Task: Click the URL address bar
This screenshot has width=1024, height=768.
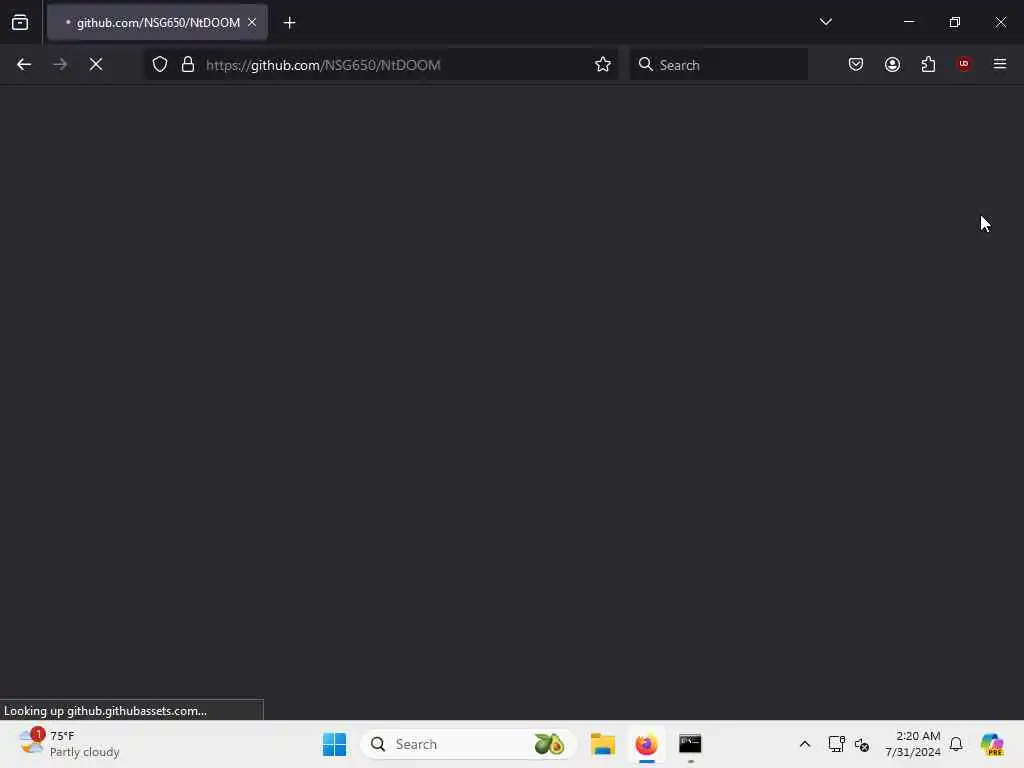Action: [x=382, y=65]
